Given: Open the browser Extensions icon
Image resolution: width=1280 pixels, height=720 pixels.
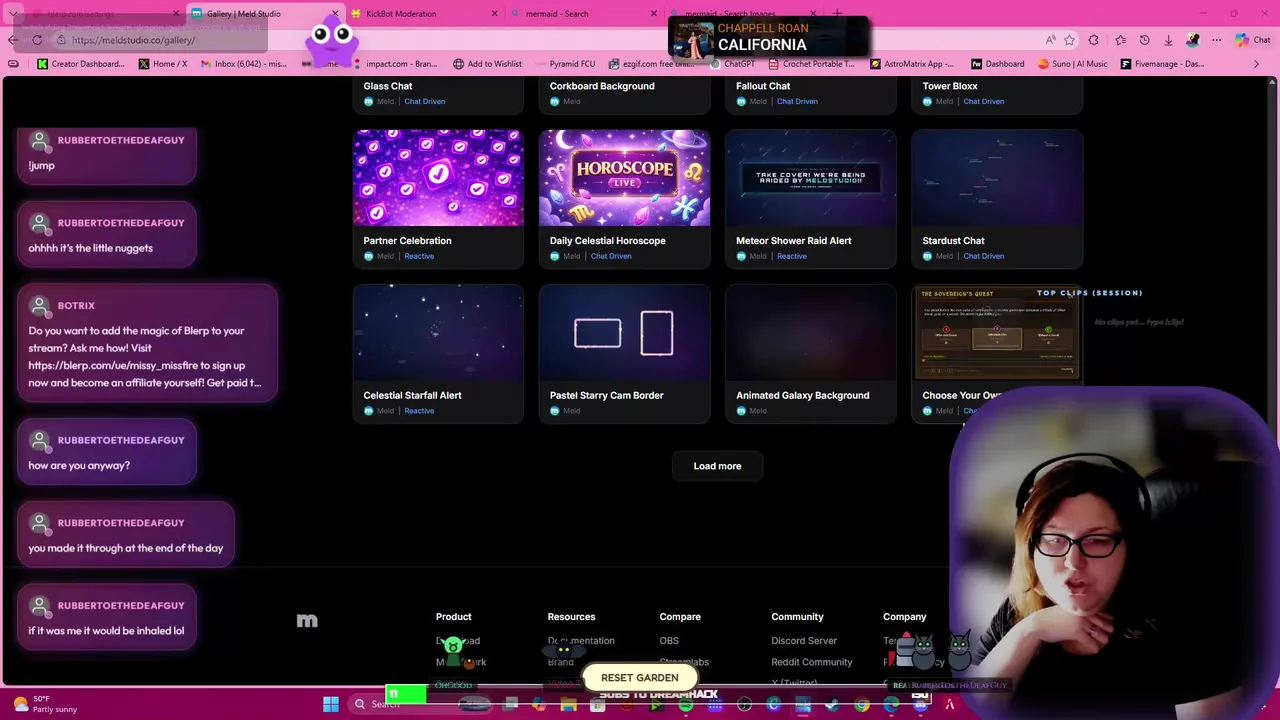Looking at the screenshot, I should pos(1094,40).
